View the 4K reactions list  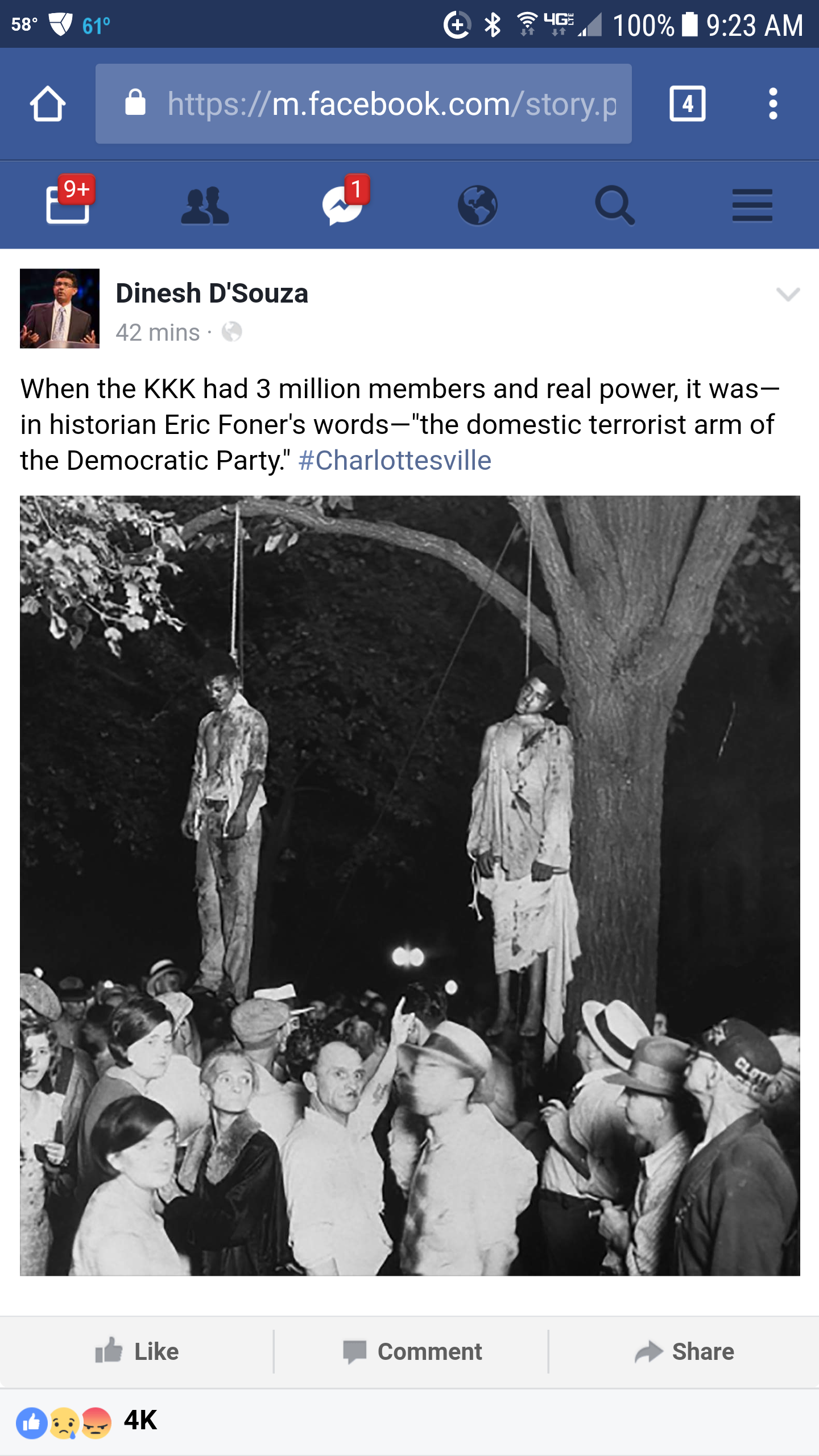point(86,1422)
